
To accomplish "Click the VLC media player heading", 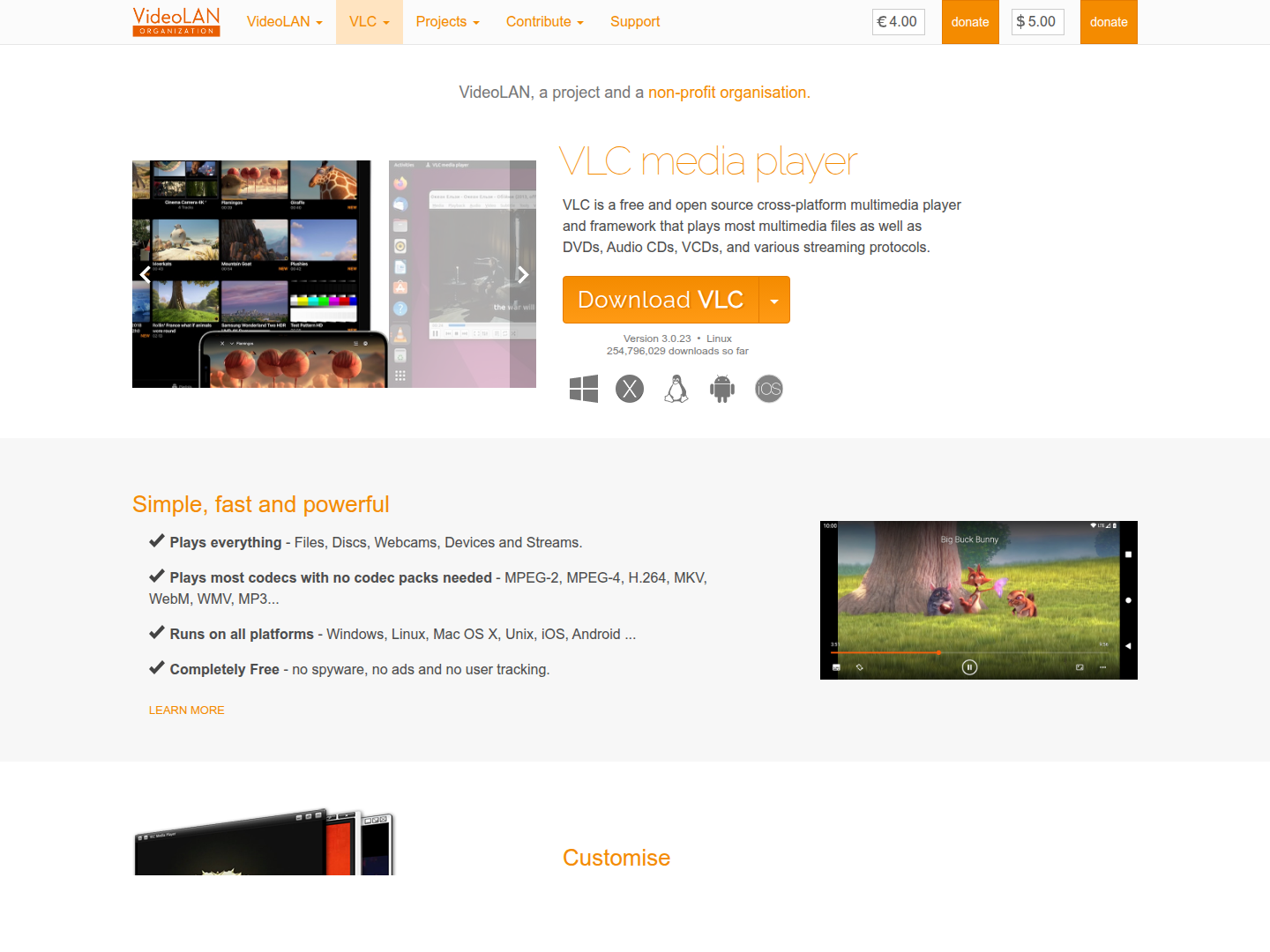I will [708, 161].
